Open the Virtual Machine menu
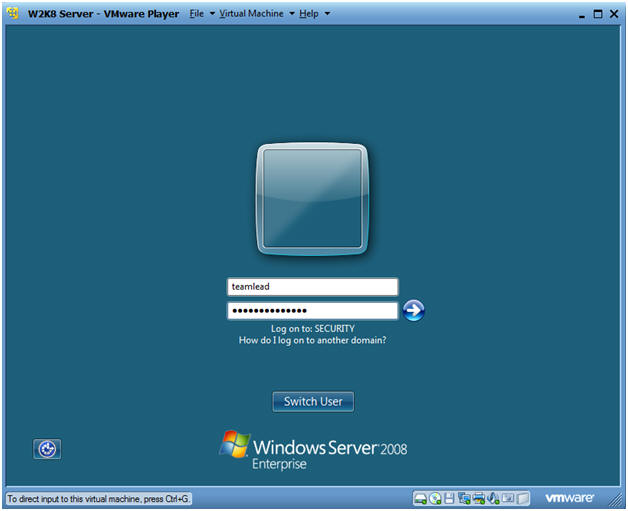This screenshot has height=511, width=628. [x=252, y=14]
